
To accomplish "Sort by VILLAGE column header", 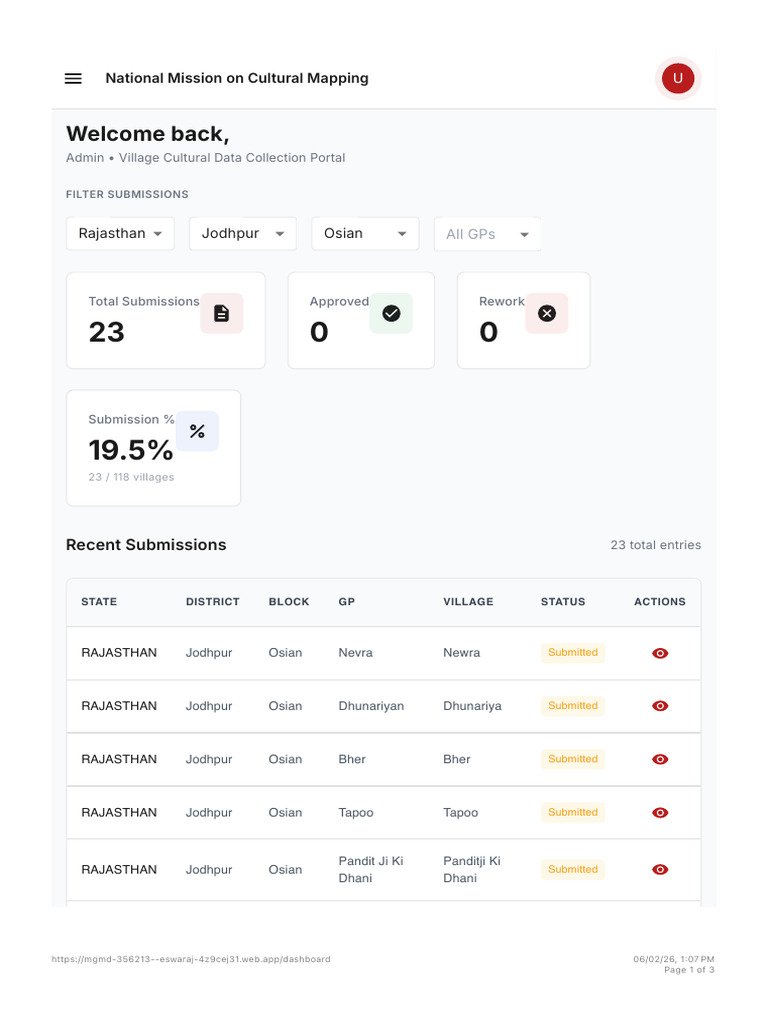I will click(468, 601).
